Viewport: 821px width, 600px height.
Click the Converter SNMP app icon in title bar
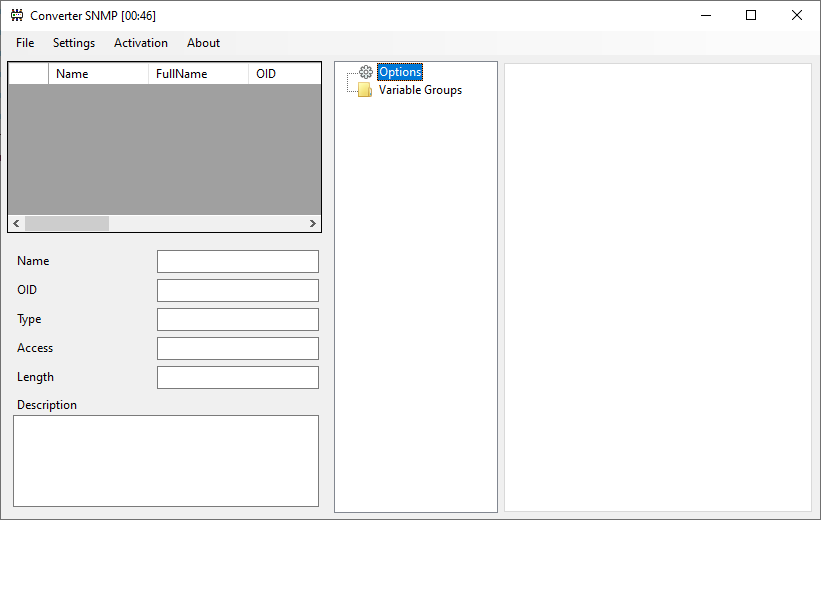pos(17,15)
